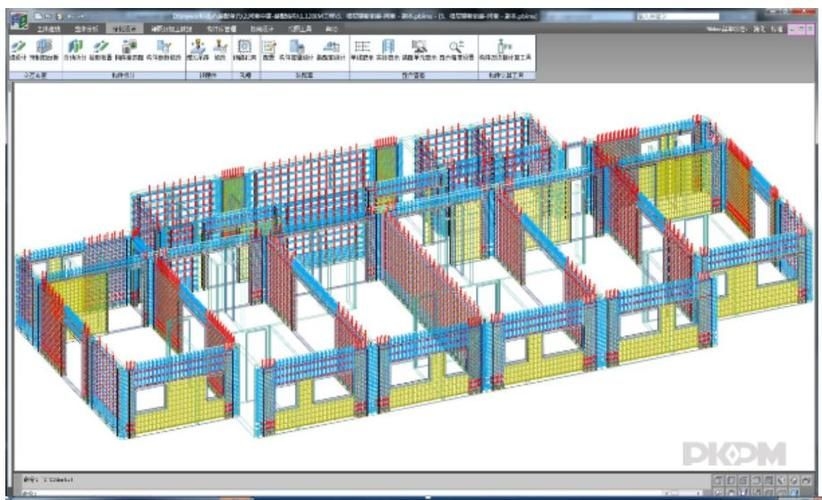The image size is (822, 500).
Task: Select the currently highlighted ribbon tab
Action: coord(123,30)
